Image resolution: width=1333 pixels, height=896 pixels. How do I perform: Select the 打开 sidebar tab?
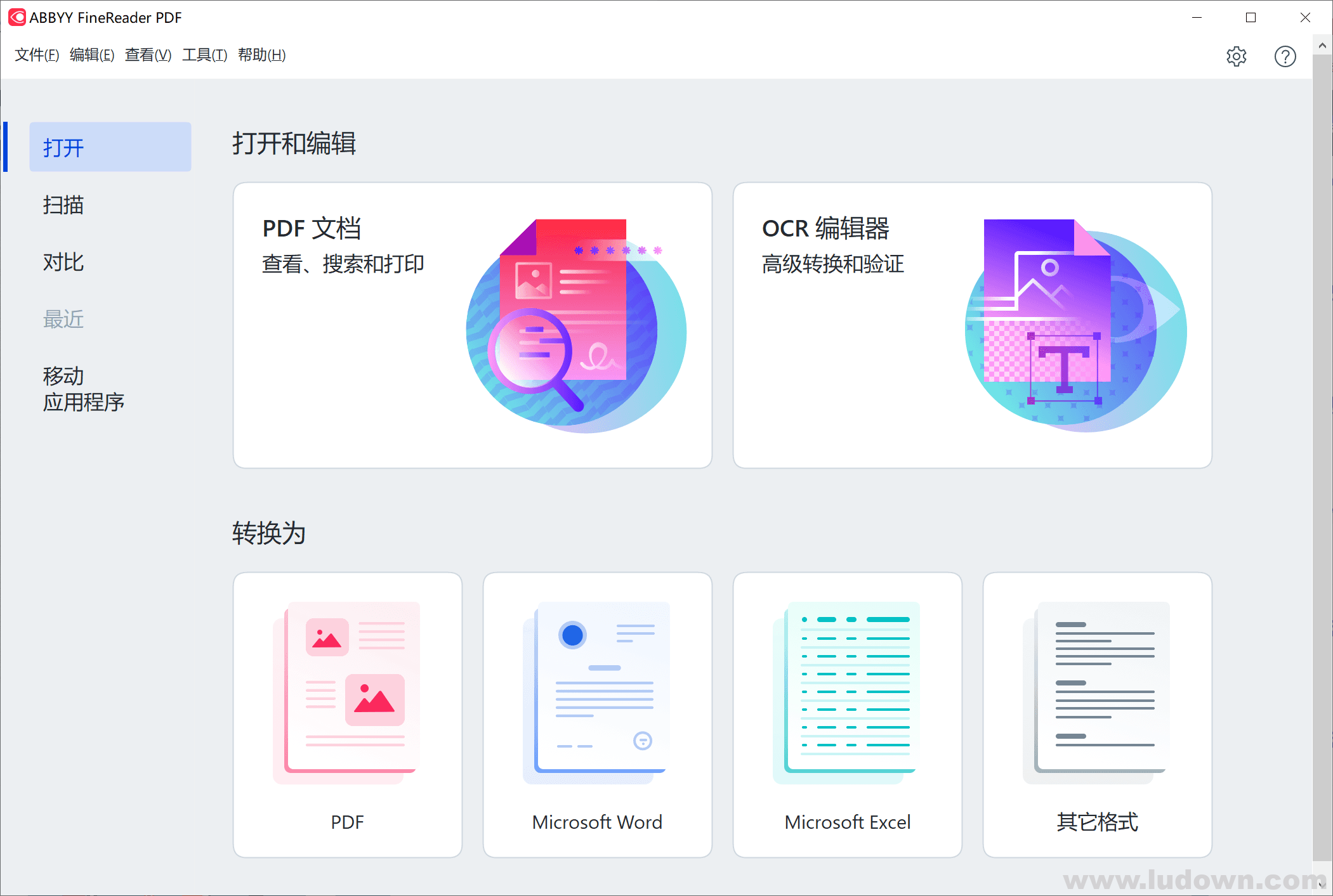click(110, 147)
